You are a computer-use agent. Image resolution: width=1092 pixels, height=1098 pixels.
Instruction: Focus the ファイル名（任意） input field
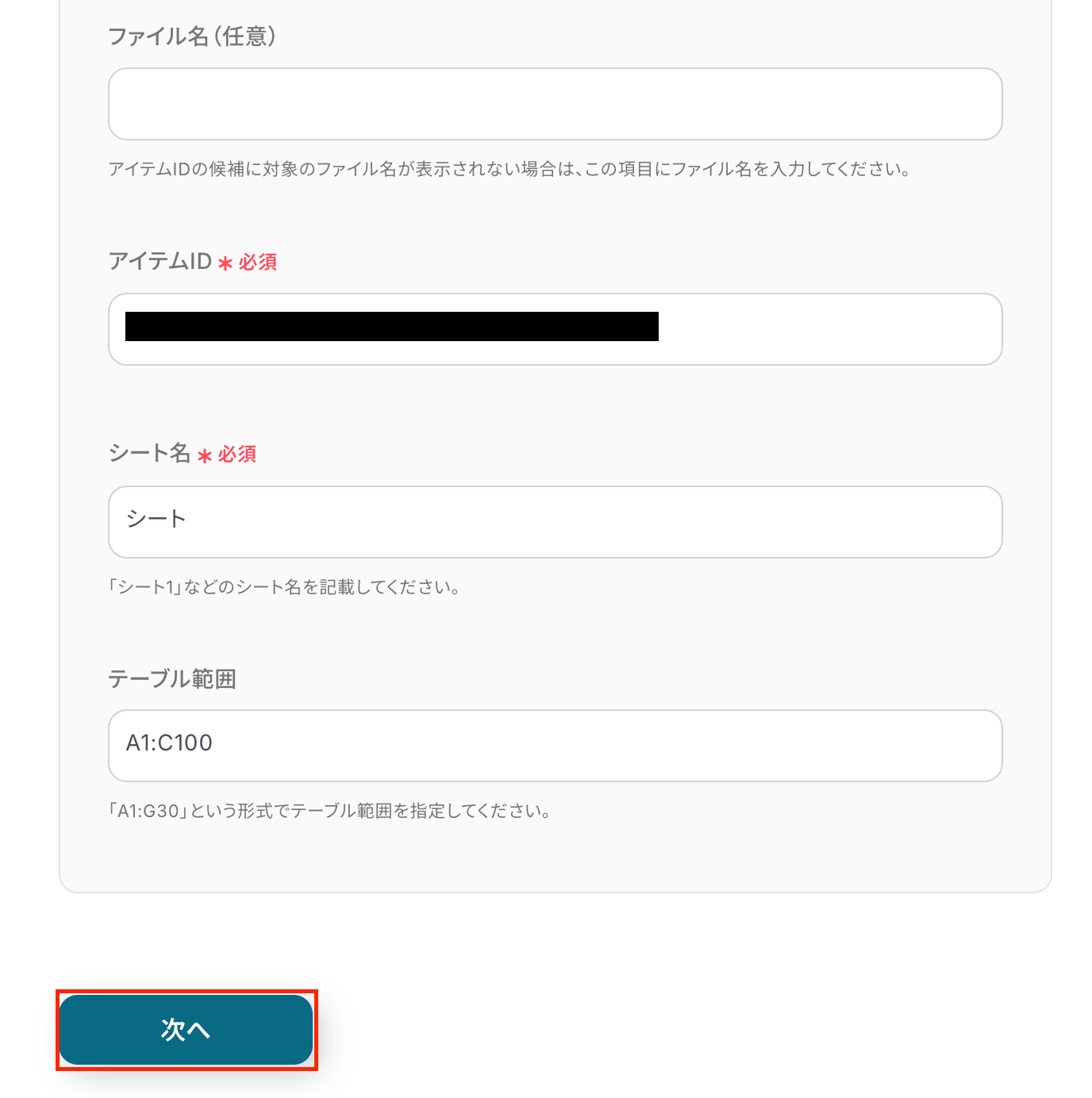(555, 104)
